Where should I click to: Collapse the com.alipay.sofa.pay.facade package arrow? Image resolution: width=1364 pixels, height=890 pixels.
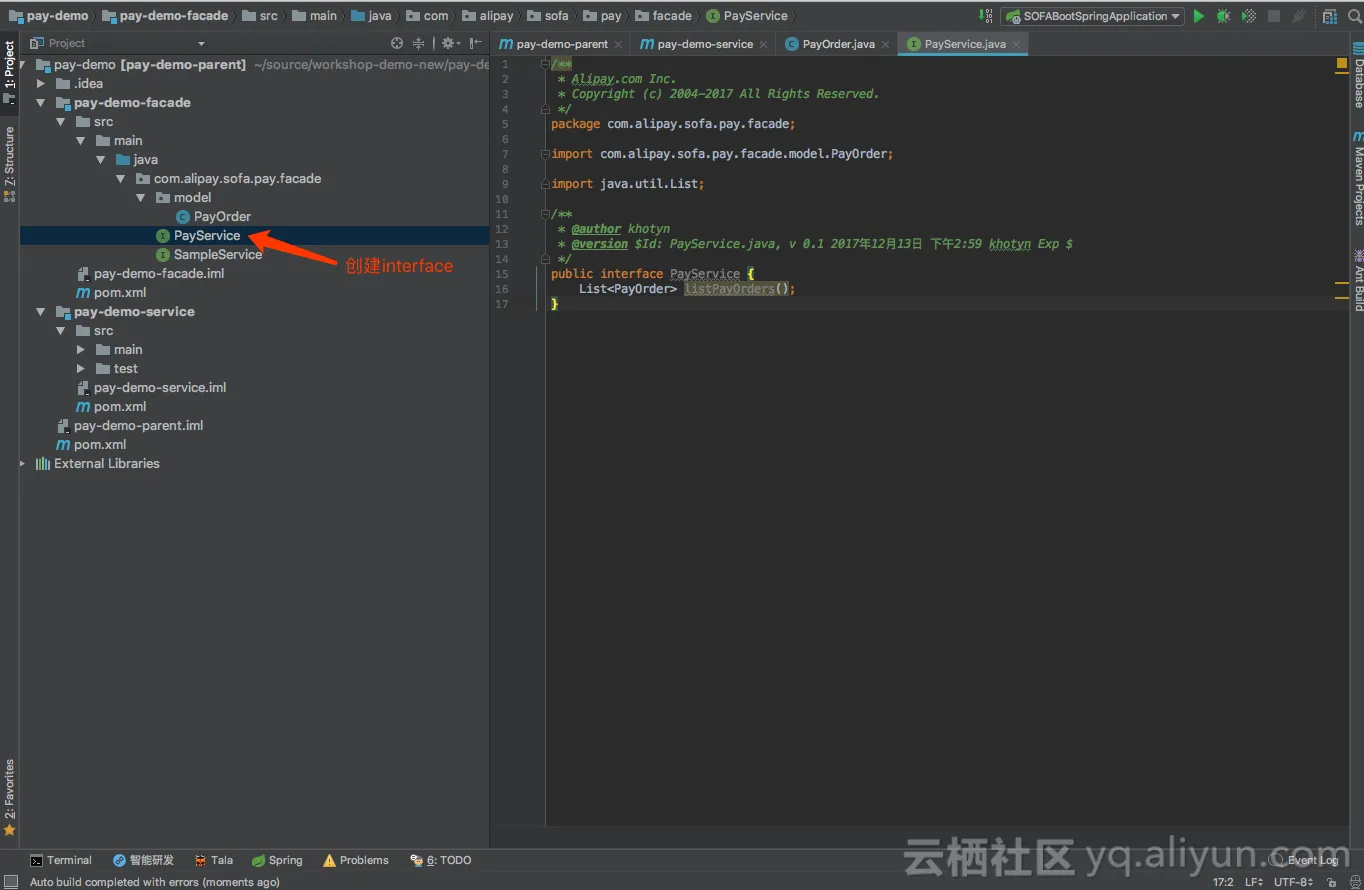[121, 178]
